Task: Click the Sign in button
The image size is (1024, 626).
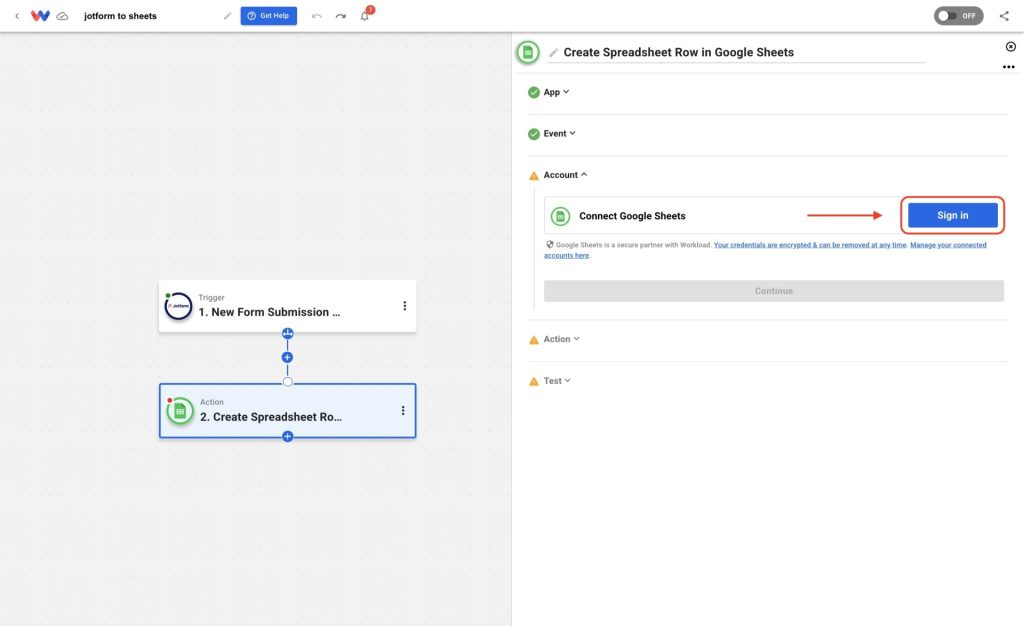Action: [x=952, y=215]
